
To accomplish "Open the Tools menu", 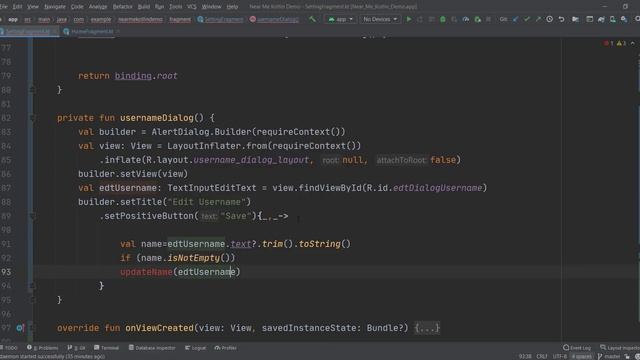I will [176, 7].
